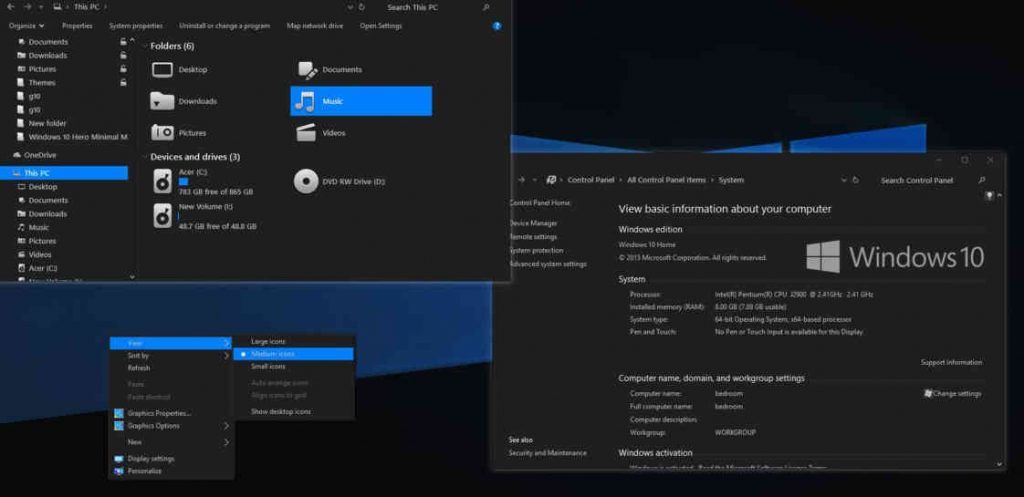Click the Control Panel icon in the address bar
Screen dimensions: 1024x497
tap(551, 180)
